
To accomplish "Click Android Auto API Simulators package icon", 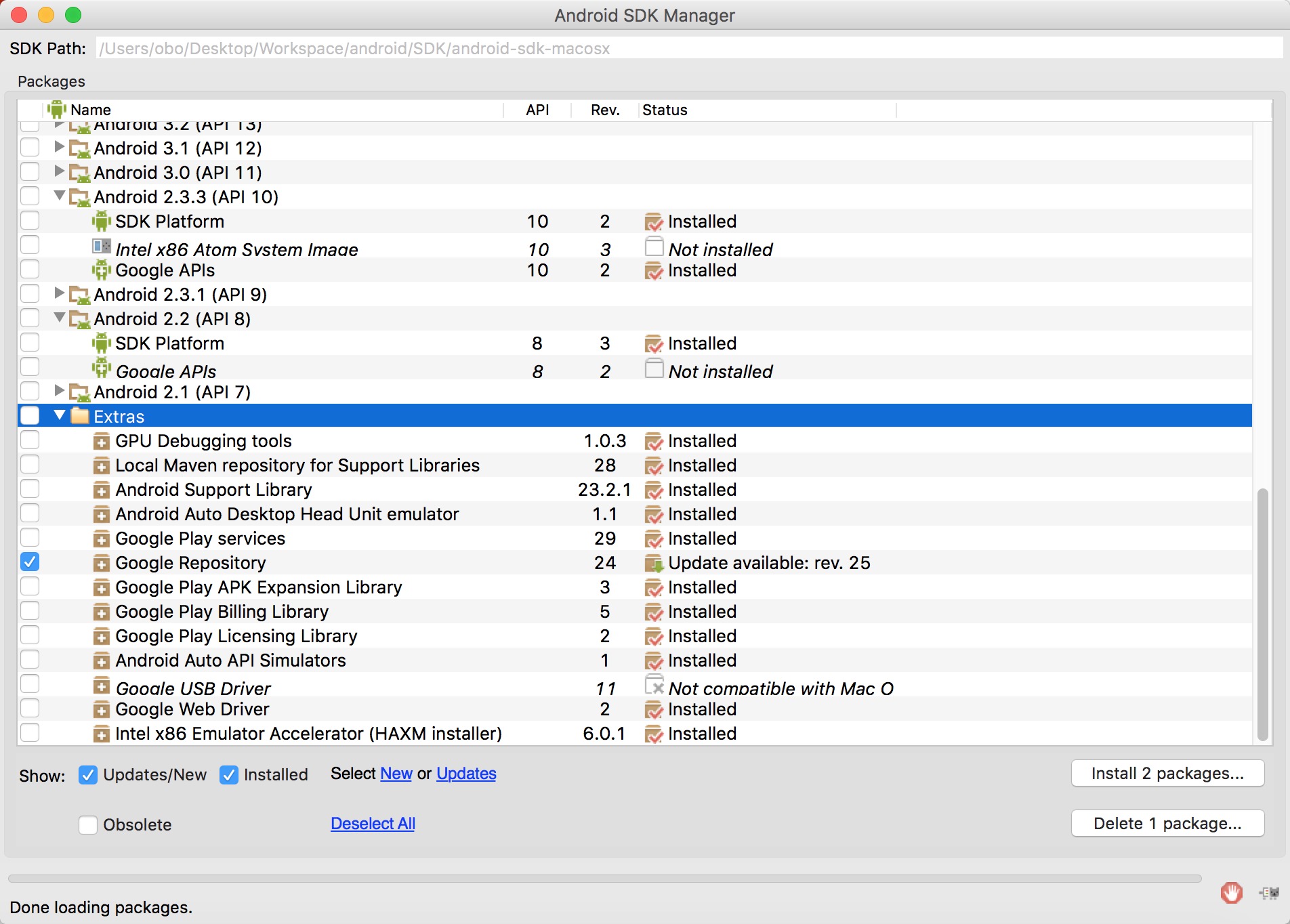I will 101,661.
